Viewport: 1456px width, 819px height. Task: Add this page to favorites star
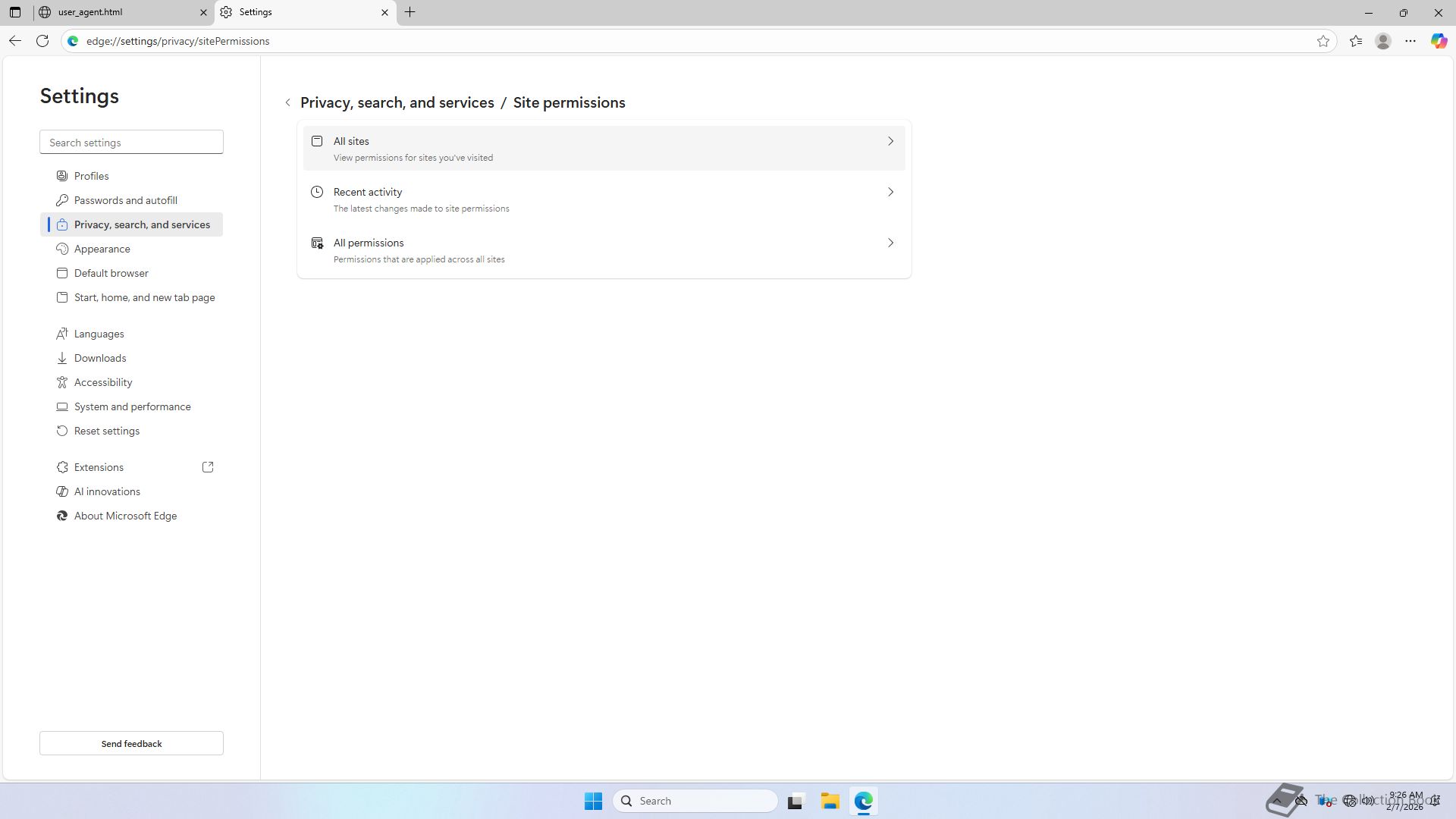(1323, 41)
